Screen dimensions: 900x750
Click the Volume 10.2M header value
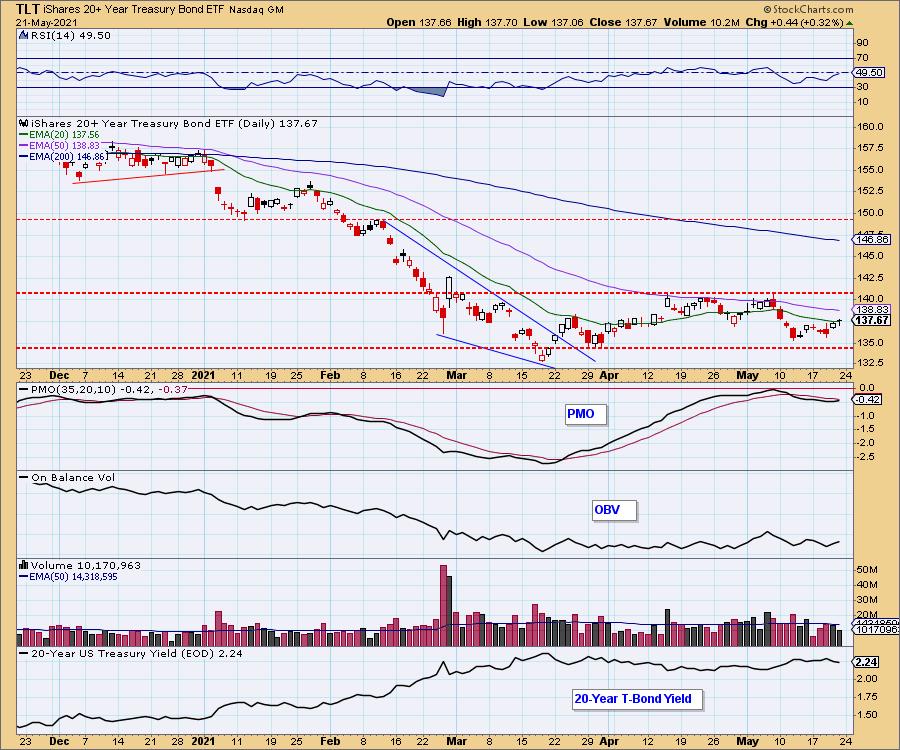[701, 22]
